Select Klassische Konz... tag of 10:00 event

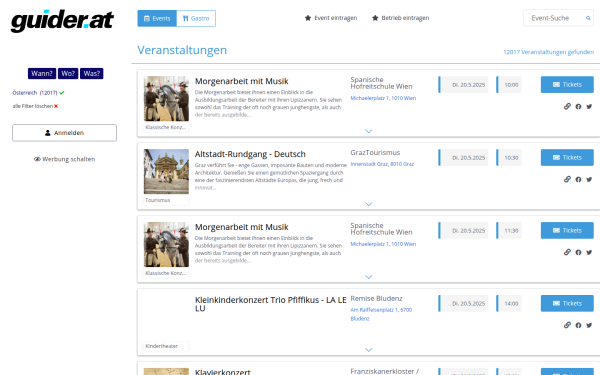[x=166, y=127]
